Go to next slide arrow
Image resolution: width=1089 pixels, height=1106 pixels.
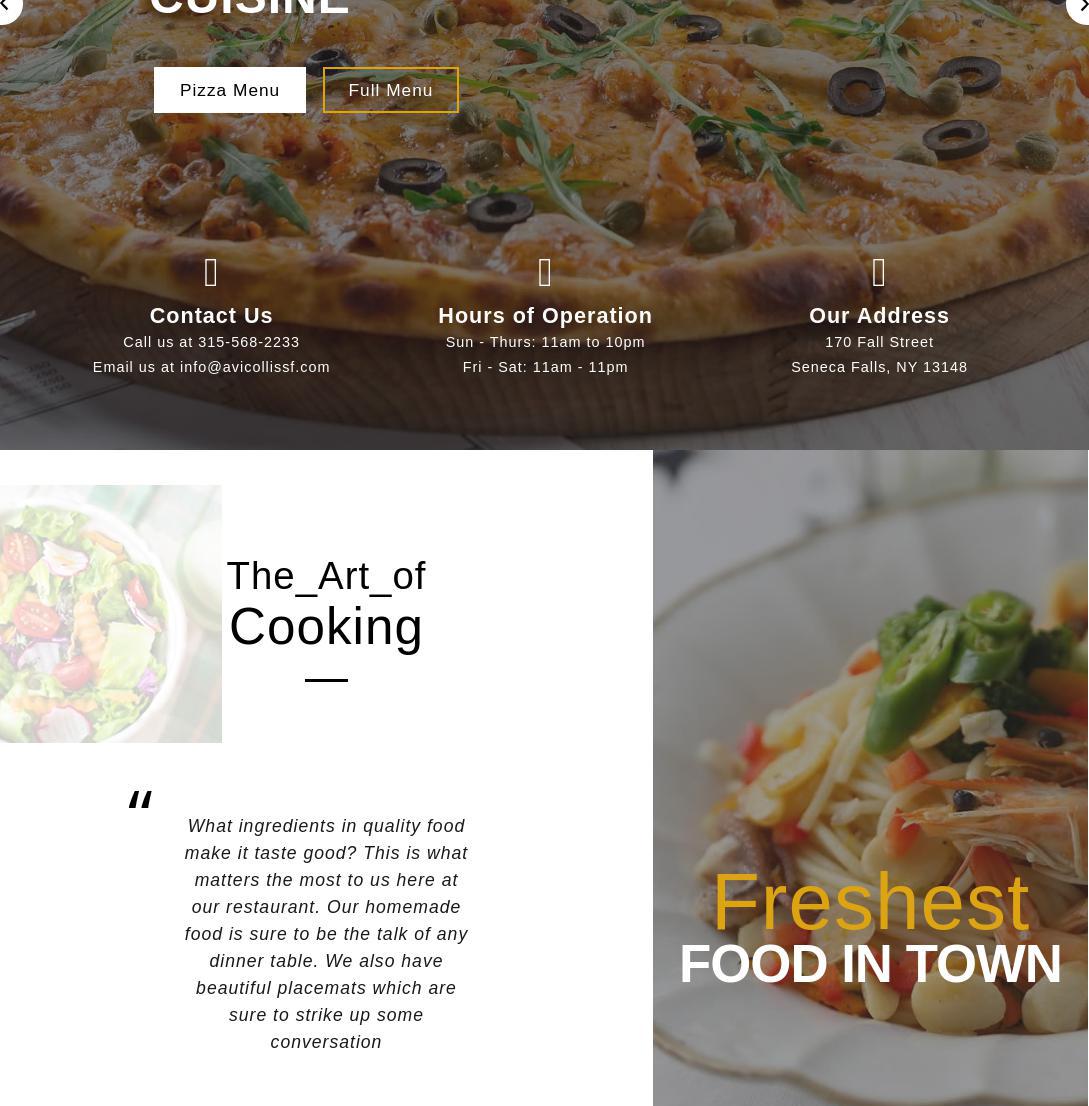coord(1079,8)
